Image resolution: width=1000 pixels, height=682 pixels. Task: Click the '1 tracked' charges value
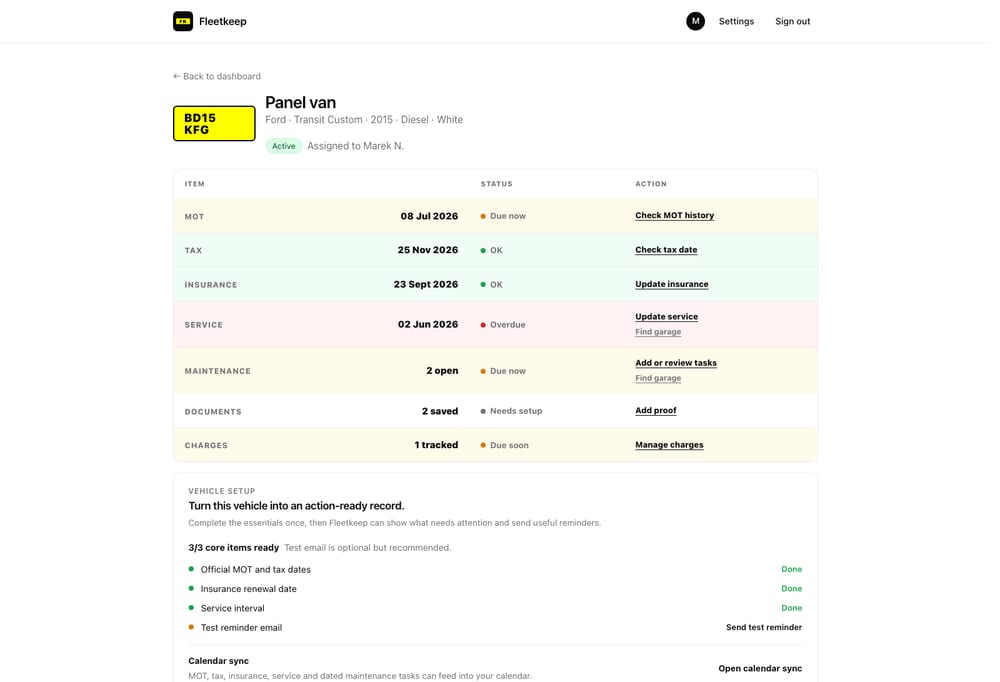(436, 445)
